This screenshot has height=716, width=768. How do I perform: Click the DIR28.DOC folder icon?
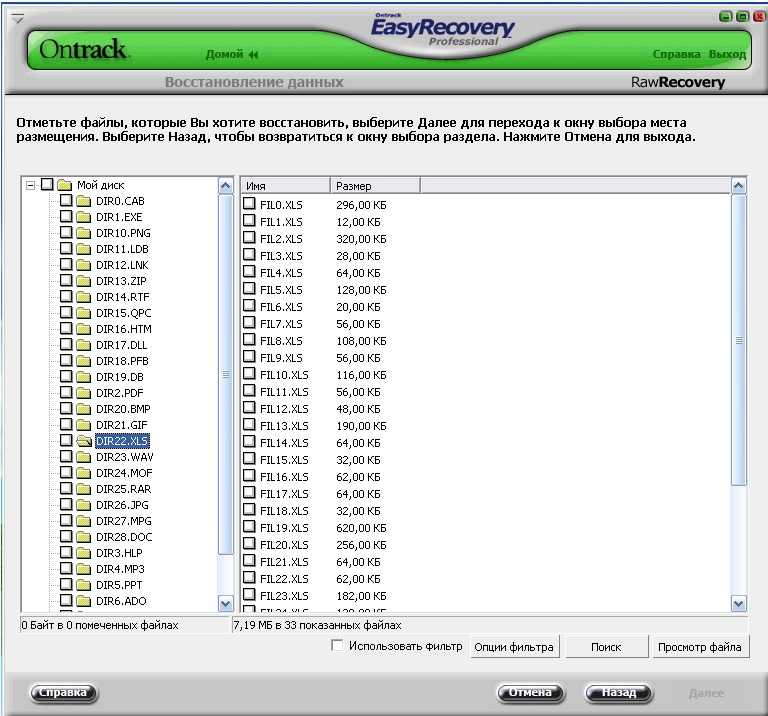(84, 537)
